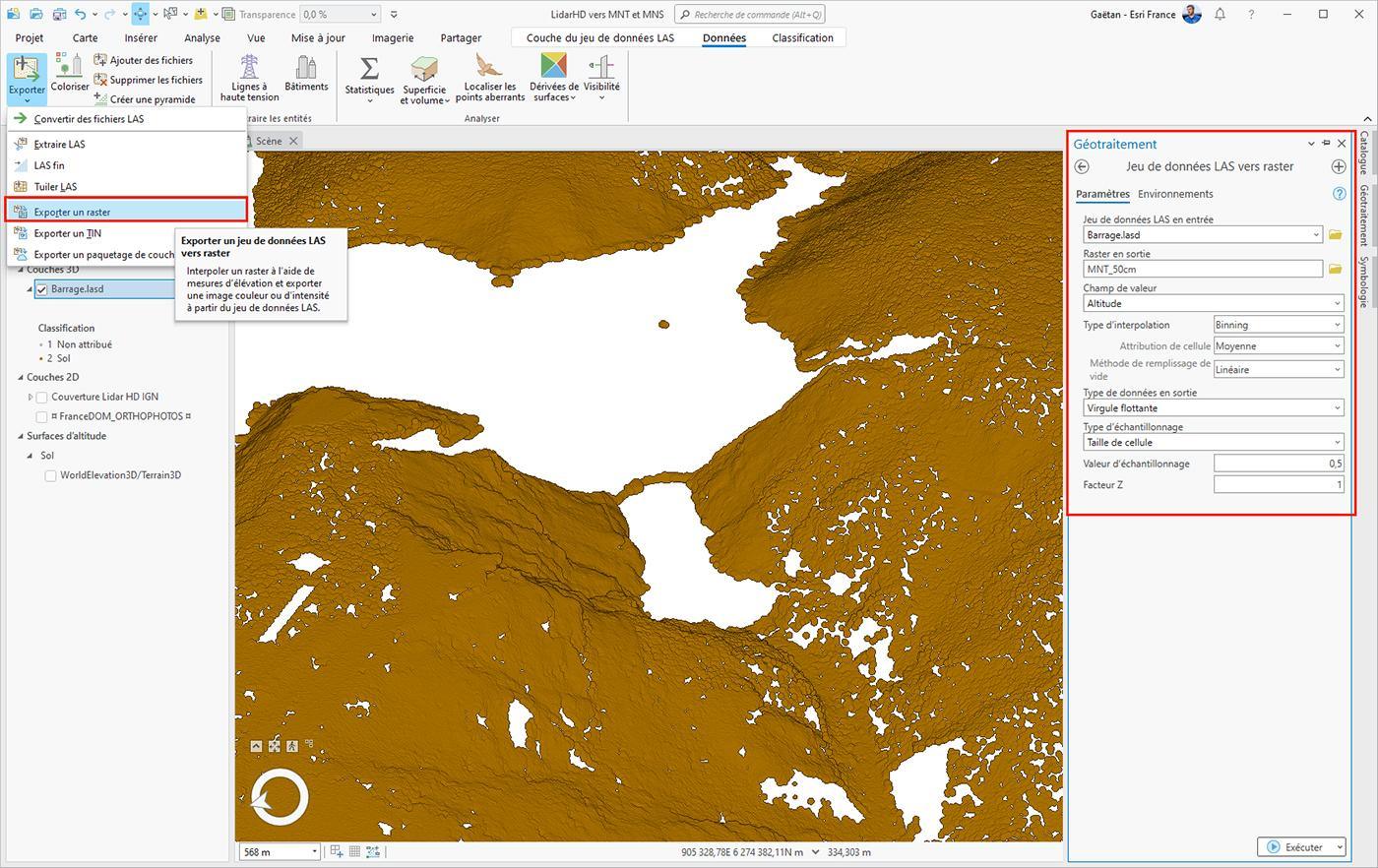Screen dimensions: 1378x868
Task: Open the Type d'interpolation dropdown
Action: tap(1279, 325)
